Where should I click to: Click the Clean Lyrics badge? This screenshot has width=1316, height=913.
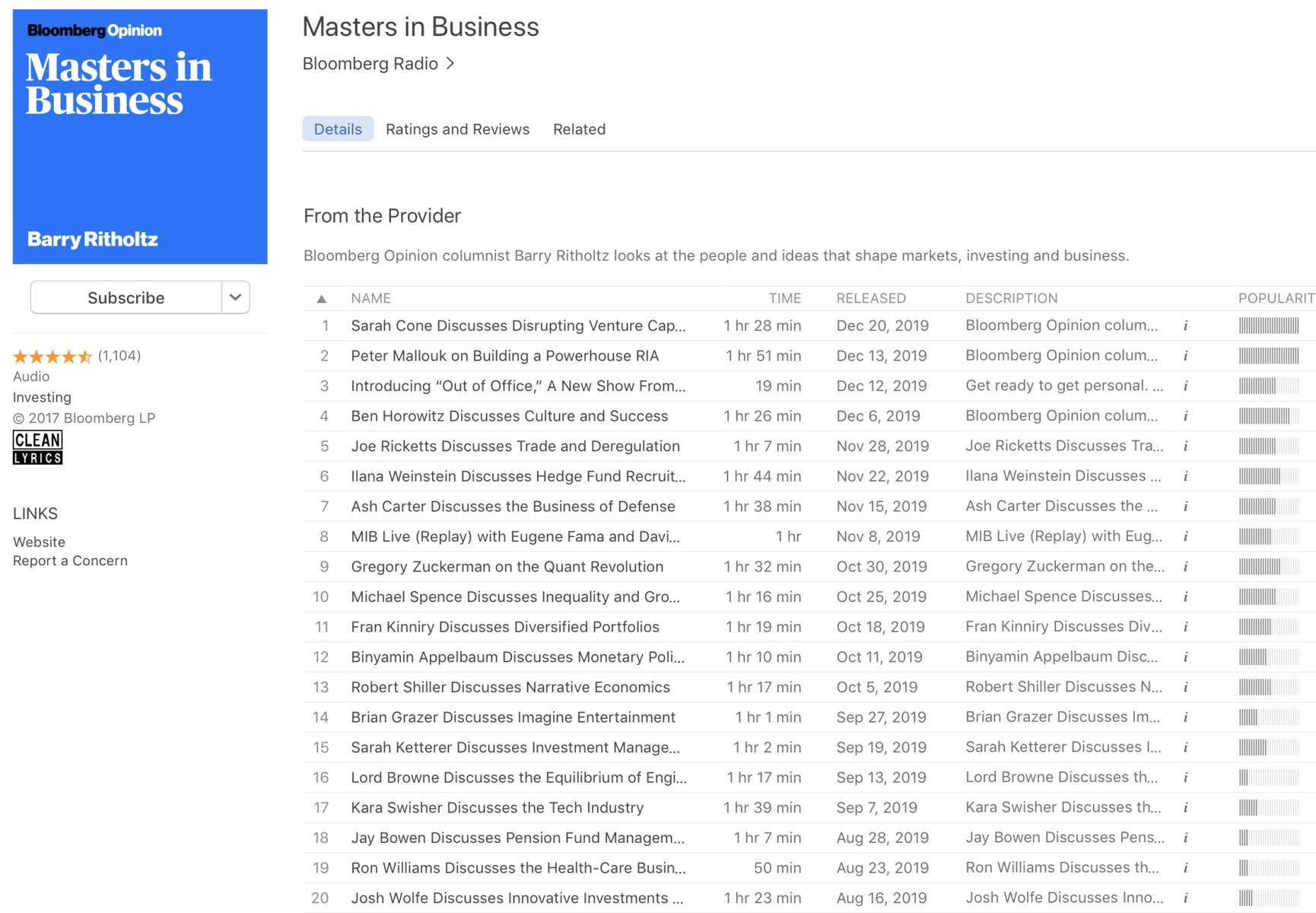37,447
